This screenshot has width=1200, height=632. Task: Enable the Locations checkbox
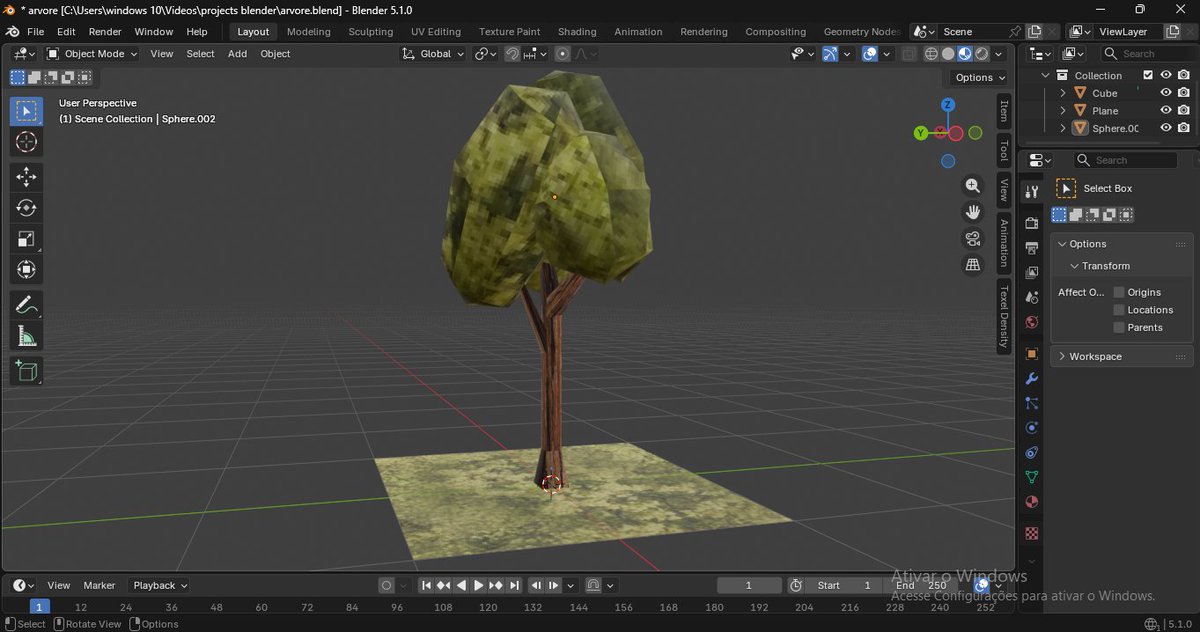(1119, 310)
